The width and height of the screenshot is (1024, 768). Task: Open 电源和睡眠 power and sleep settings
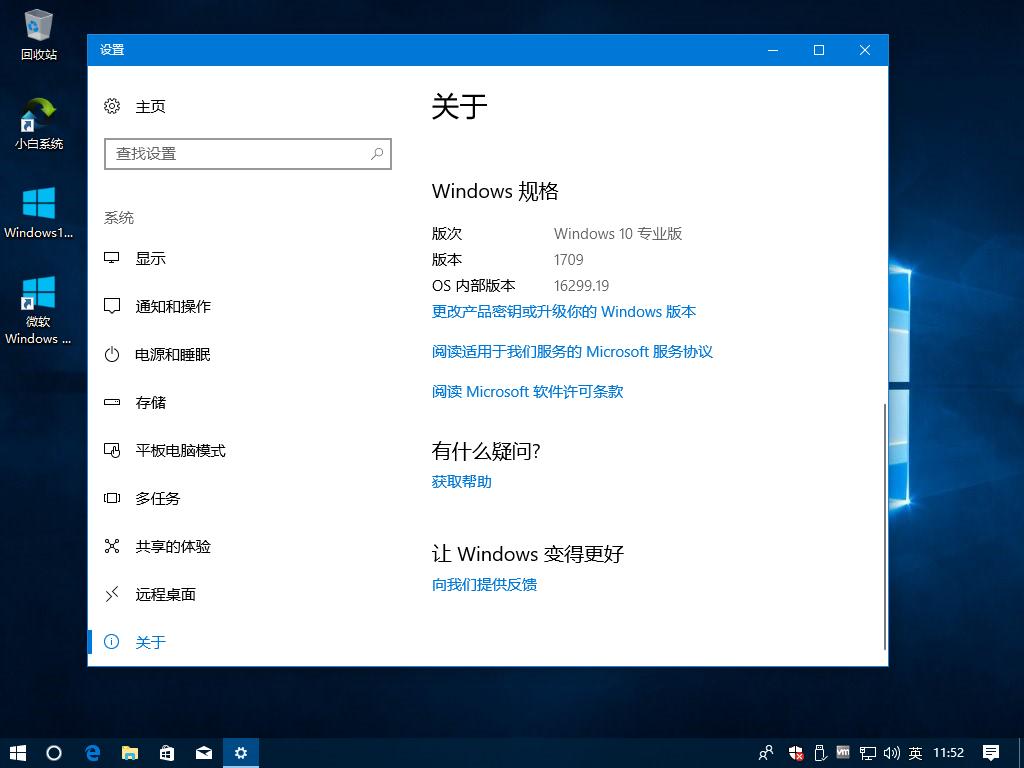[x=111, y=354]
